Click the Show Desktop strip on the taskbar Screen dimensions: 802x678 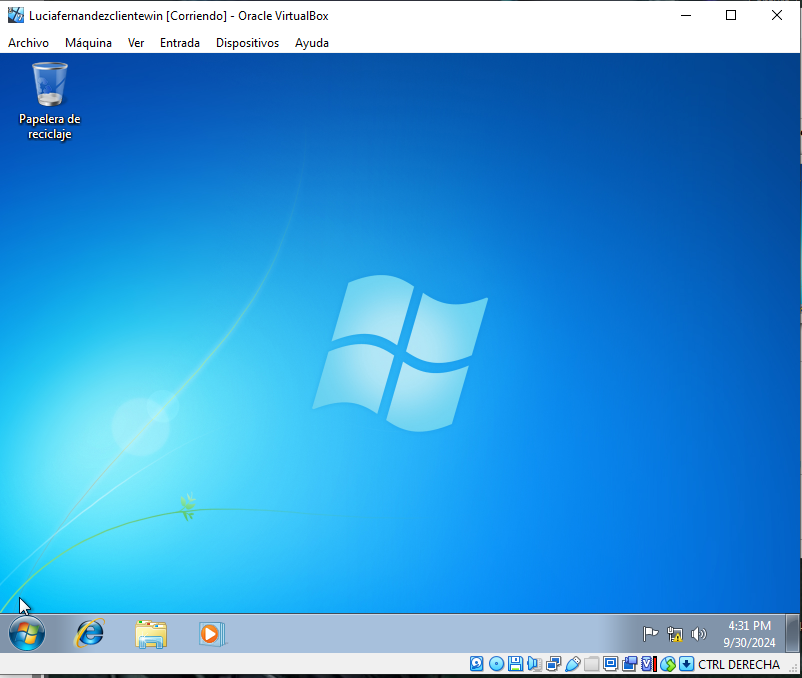[x=793, y=633]
